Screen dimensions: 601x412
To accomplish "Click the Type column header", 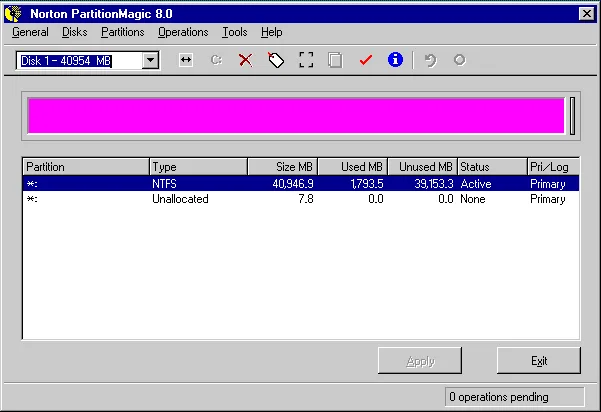I will click(198, 167).
